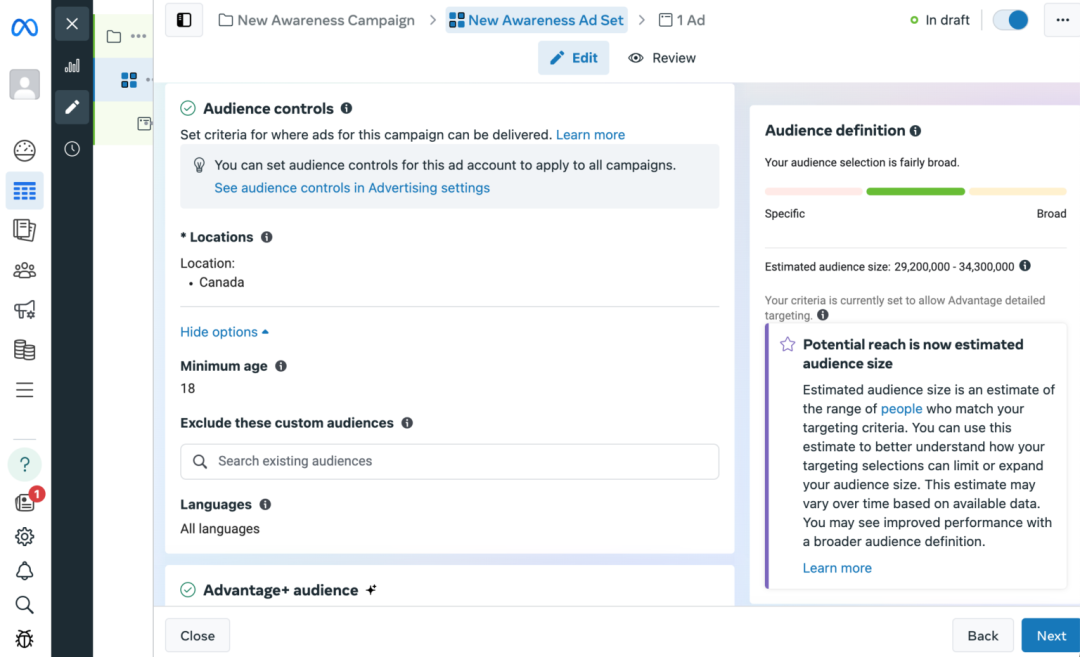
Task: Toggle the ad set draft status switch
Action: tap(1011, 20)
